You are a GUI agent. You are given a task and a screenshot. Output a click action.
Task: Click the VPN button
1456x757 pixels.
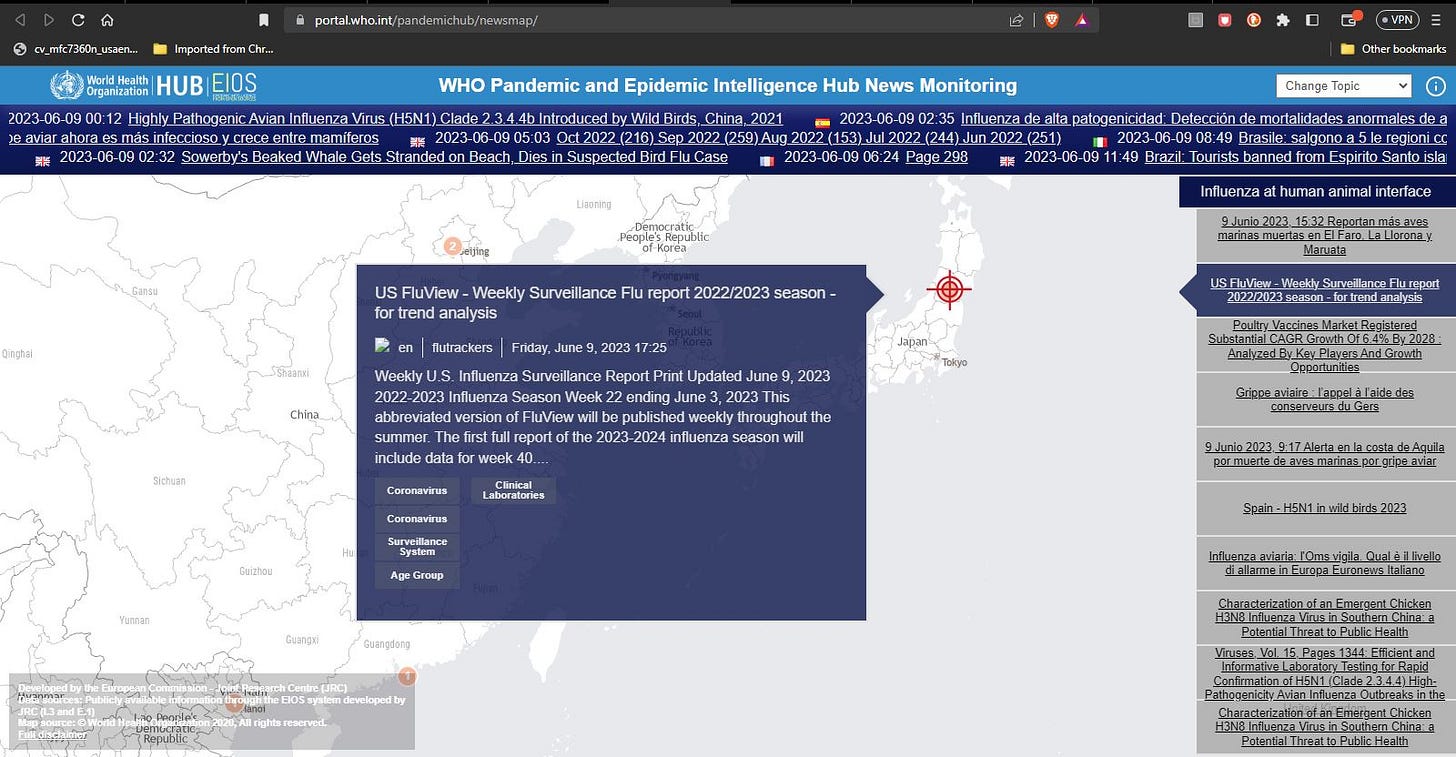tap(1397, 19)
